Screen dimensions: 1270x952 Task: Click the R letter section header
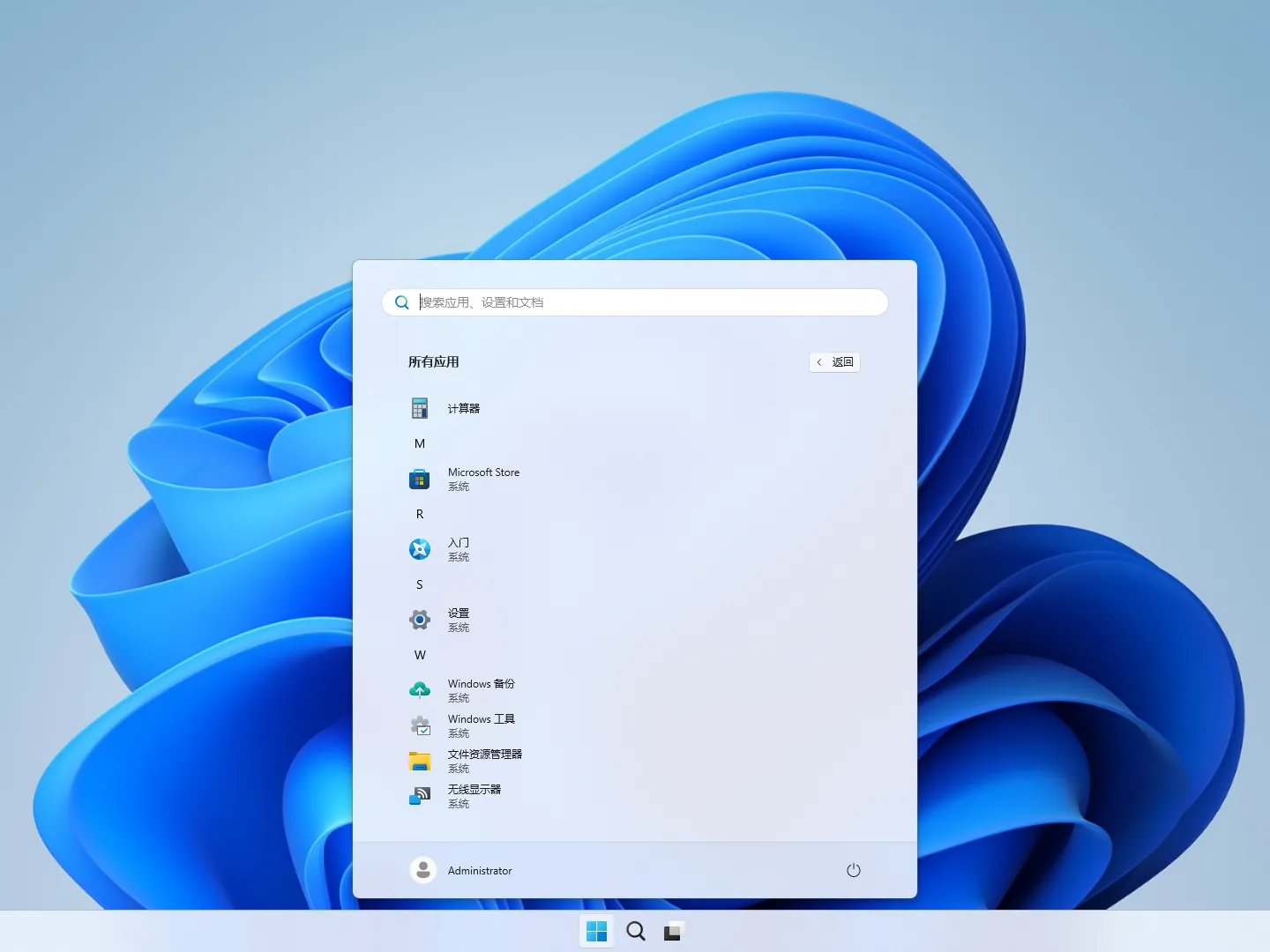(x=420, y=514)
